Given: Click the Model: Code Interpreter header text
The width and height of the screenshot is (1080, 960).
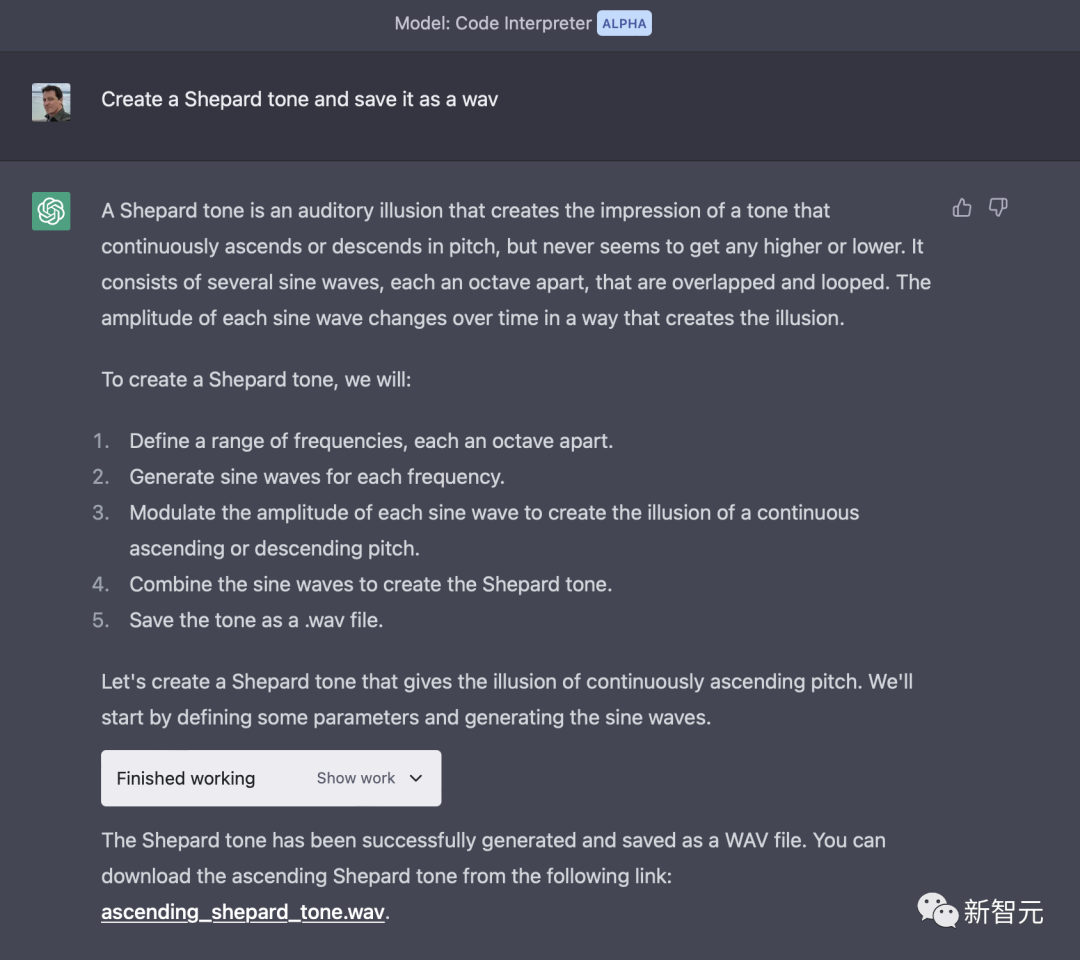Looking at the screenshot, I should (493, 23).
